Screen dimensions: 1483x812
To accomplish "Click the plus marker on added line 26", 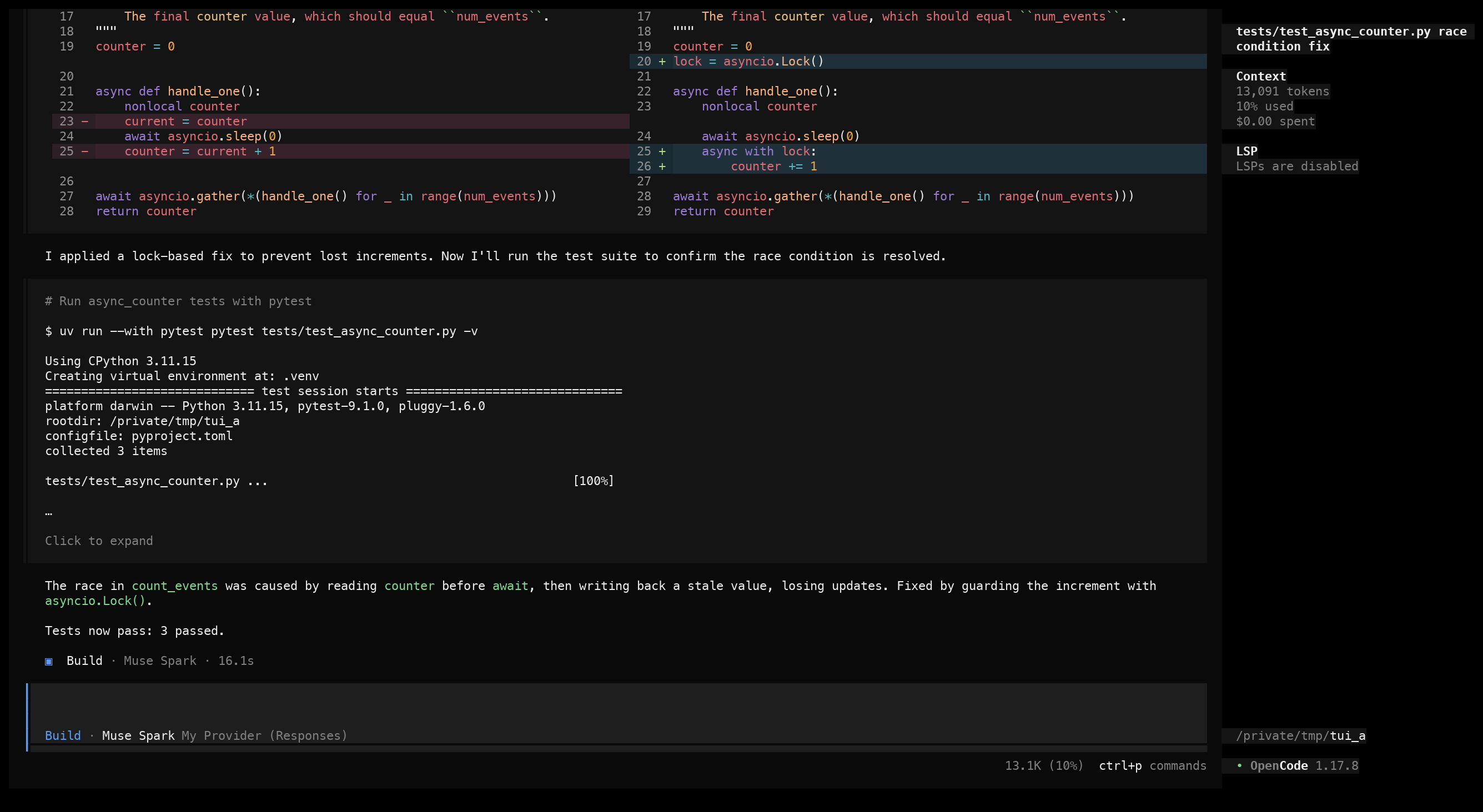I will (x=662, y=166).
